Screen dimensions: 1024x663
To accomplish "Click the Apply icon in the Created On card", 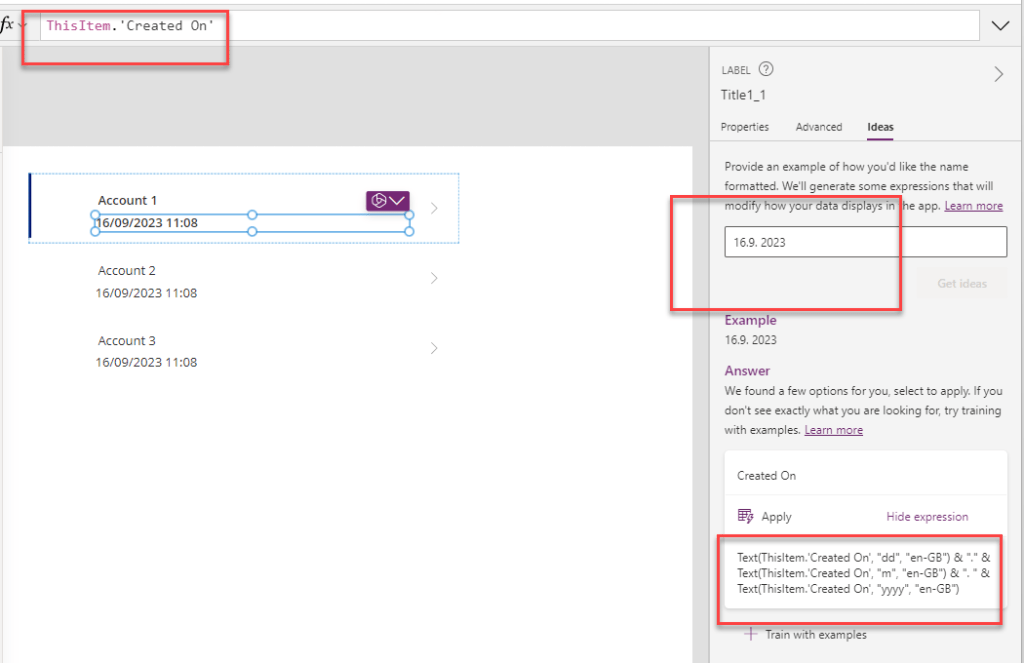I will pyautogui.click(x=745, y=517).
